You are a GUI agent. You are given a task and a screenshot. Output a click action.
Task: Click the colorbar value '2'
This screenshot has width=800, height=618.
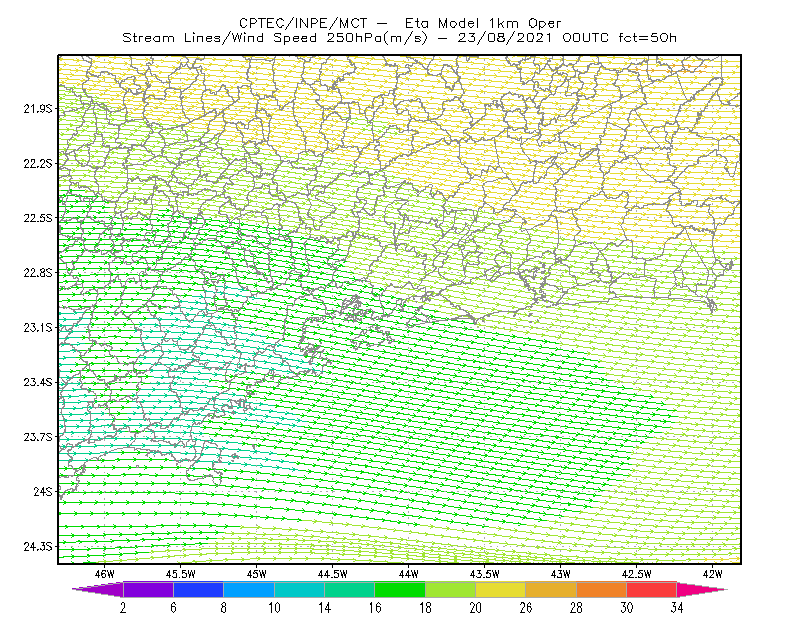[x=123, y=608]
